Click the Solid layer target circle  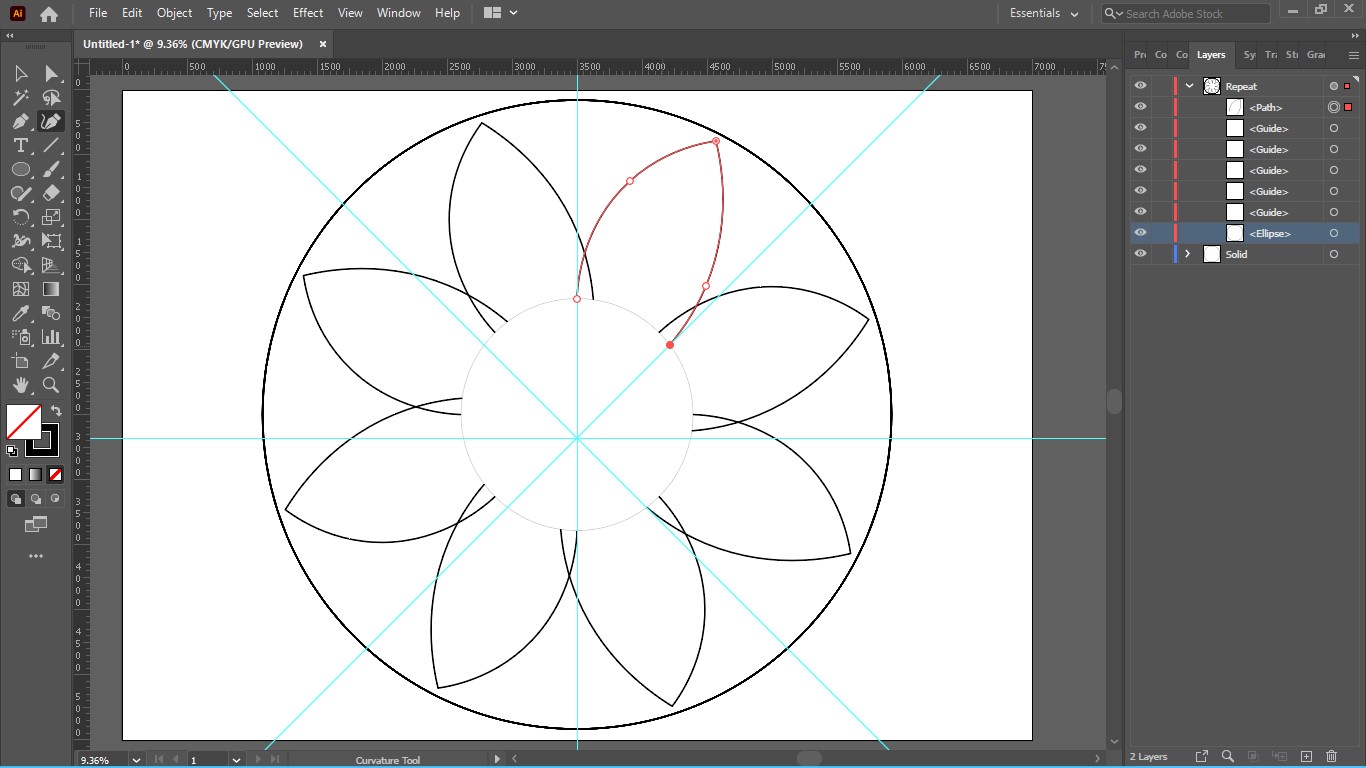(x=1334, y=254)
